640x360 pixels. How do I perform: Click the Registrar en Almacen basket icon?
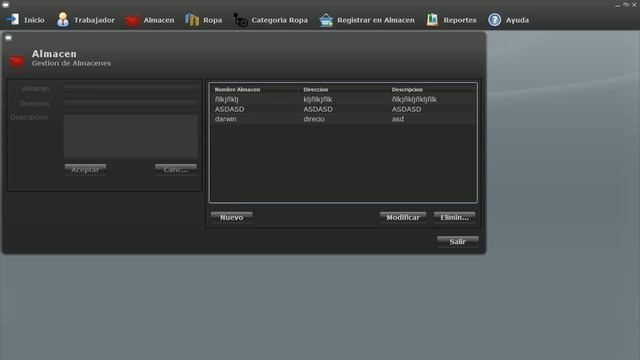point(326,20)
